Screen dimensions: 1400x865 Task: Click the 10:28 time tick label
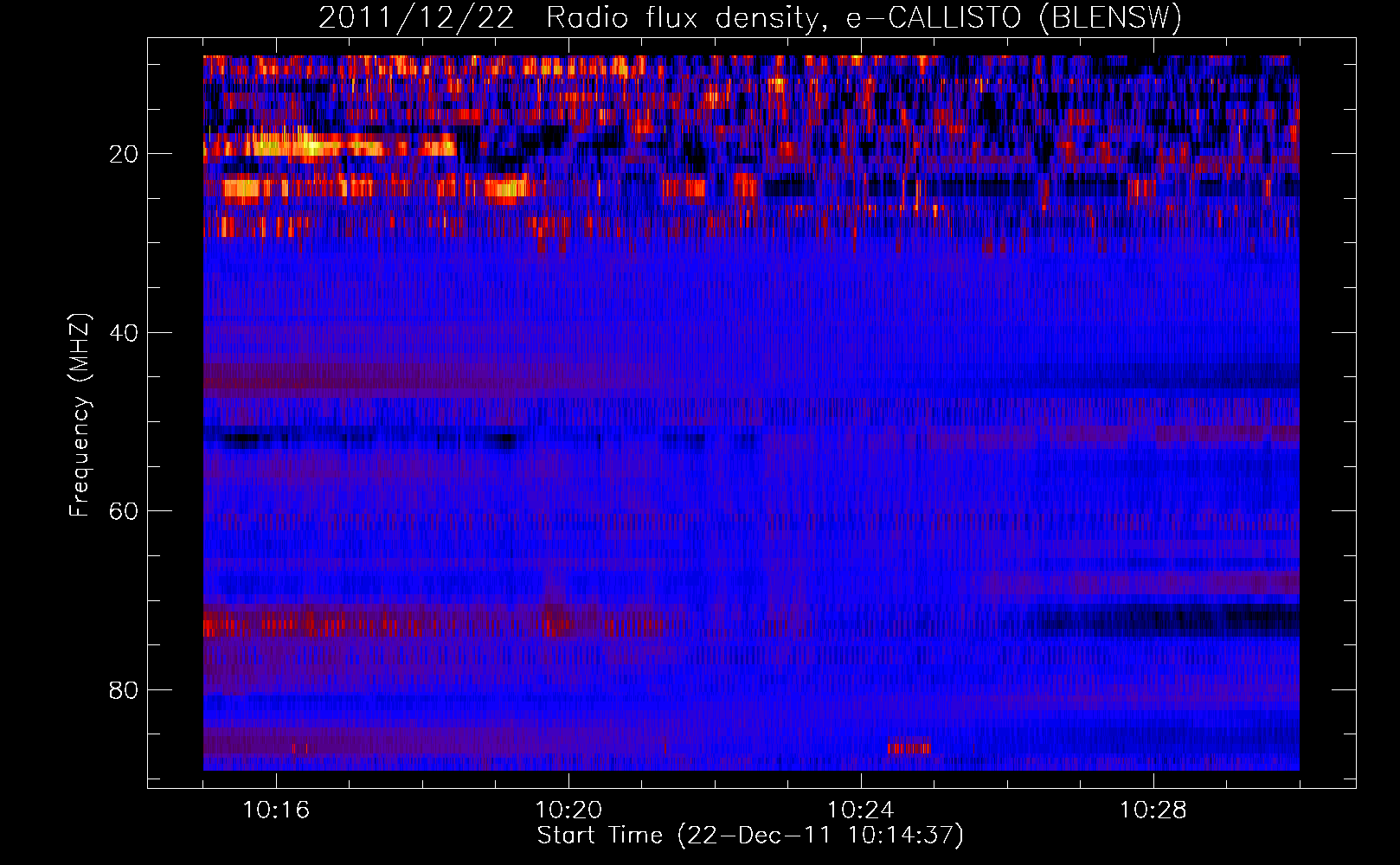[1153, 811]
